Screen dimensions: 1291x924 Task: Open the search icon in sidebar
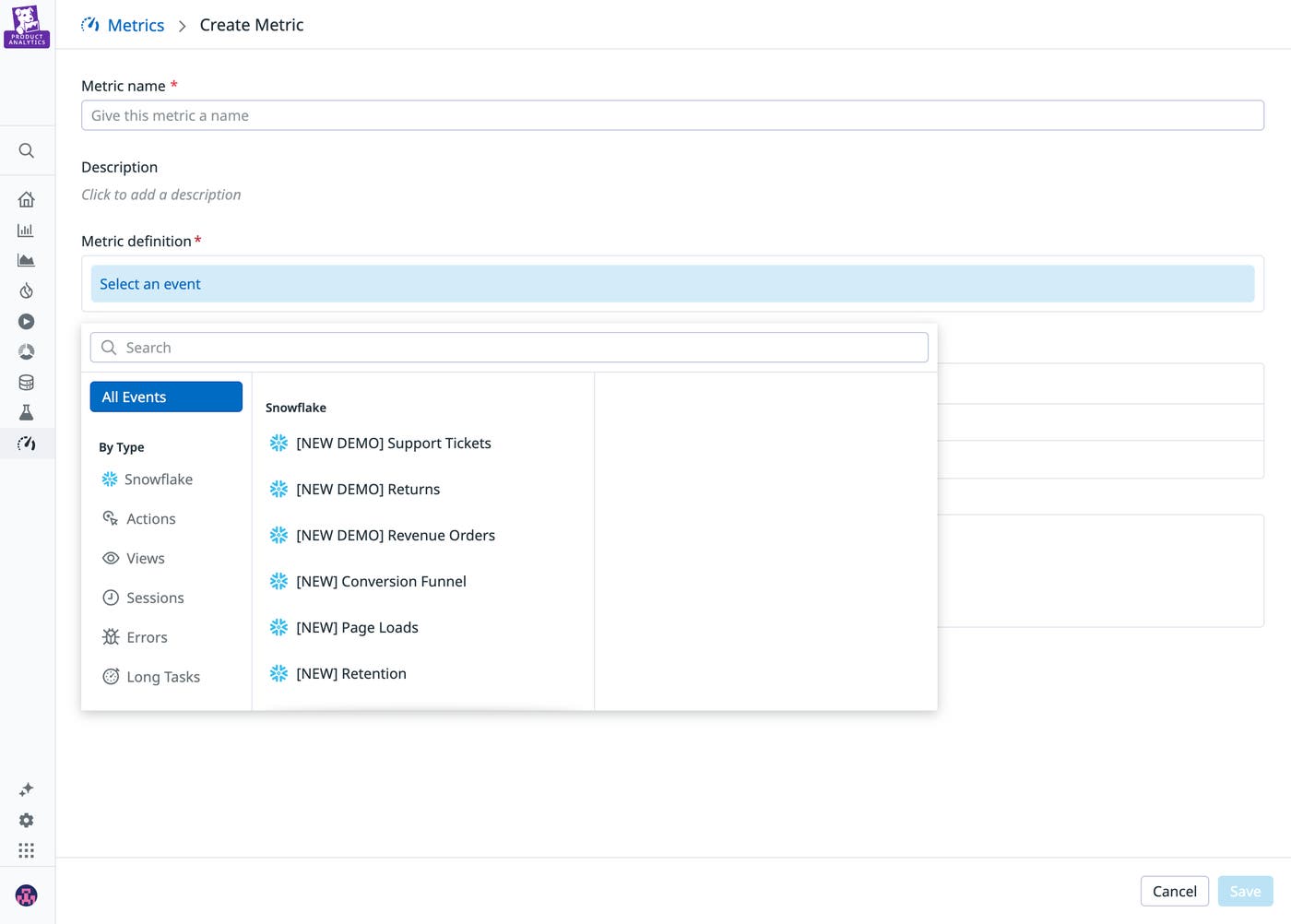(x=27, y=150)
